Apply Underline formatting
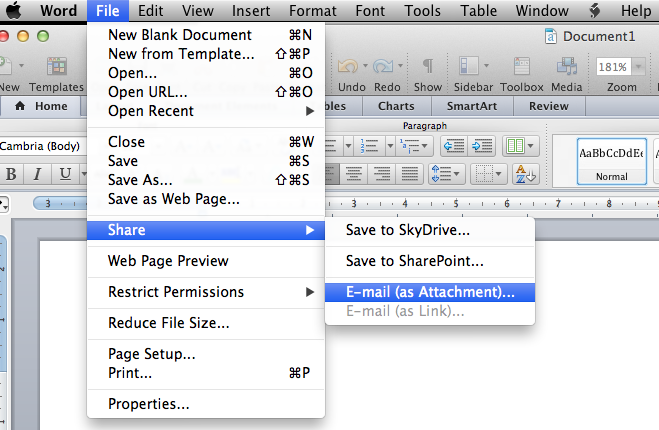The image size is (659, 430). click(x=65, y=174)
